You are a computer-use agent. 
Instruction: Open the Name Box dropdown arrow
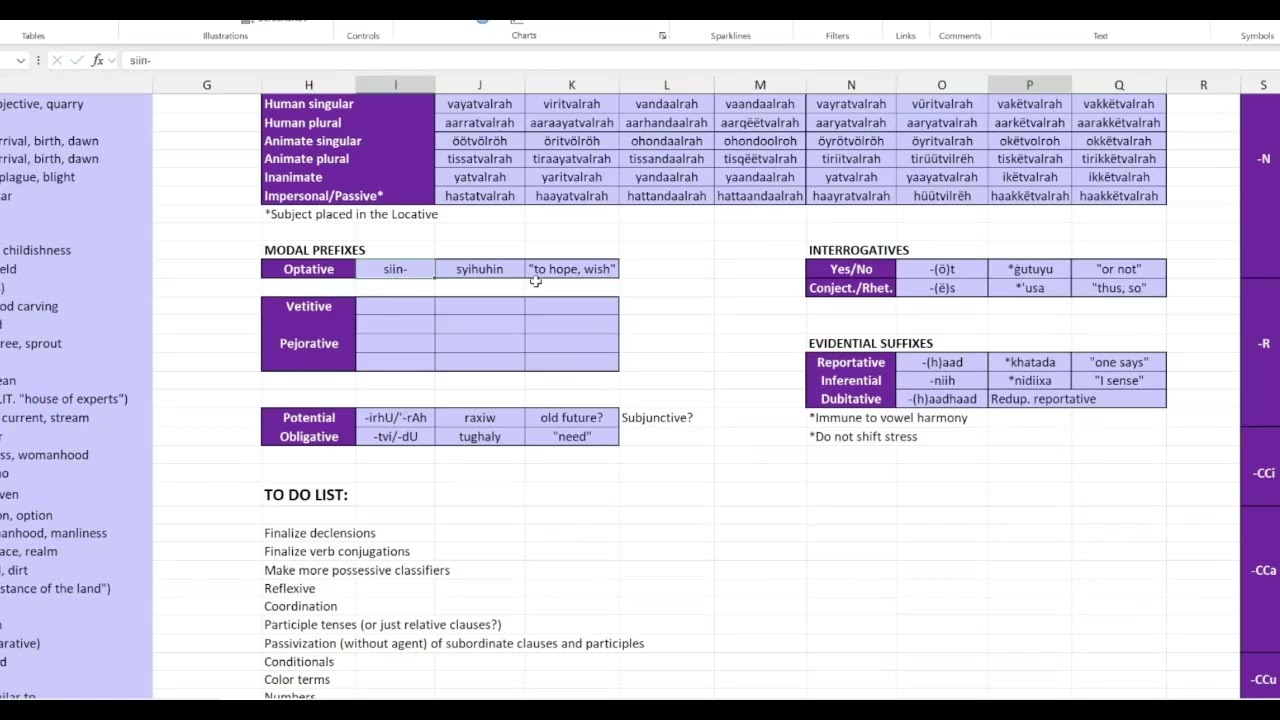tap(20, 61)
